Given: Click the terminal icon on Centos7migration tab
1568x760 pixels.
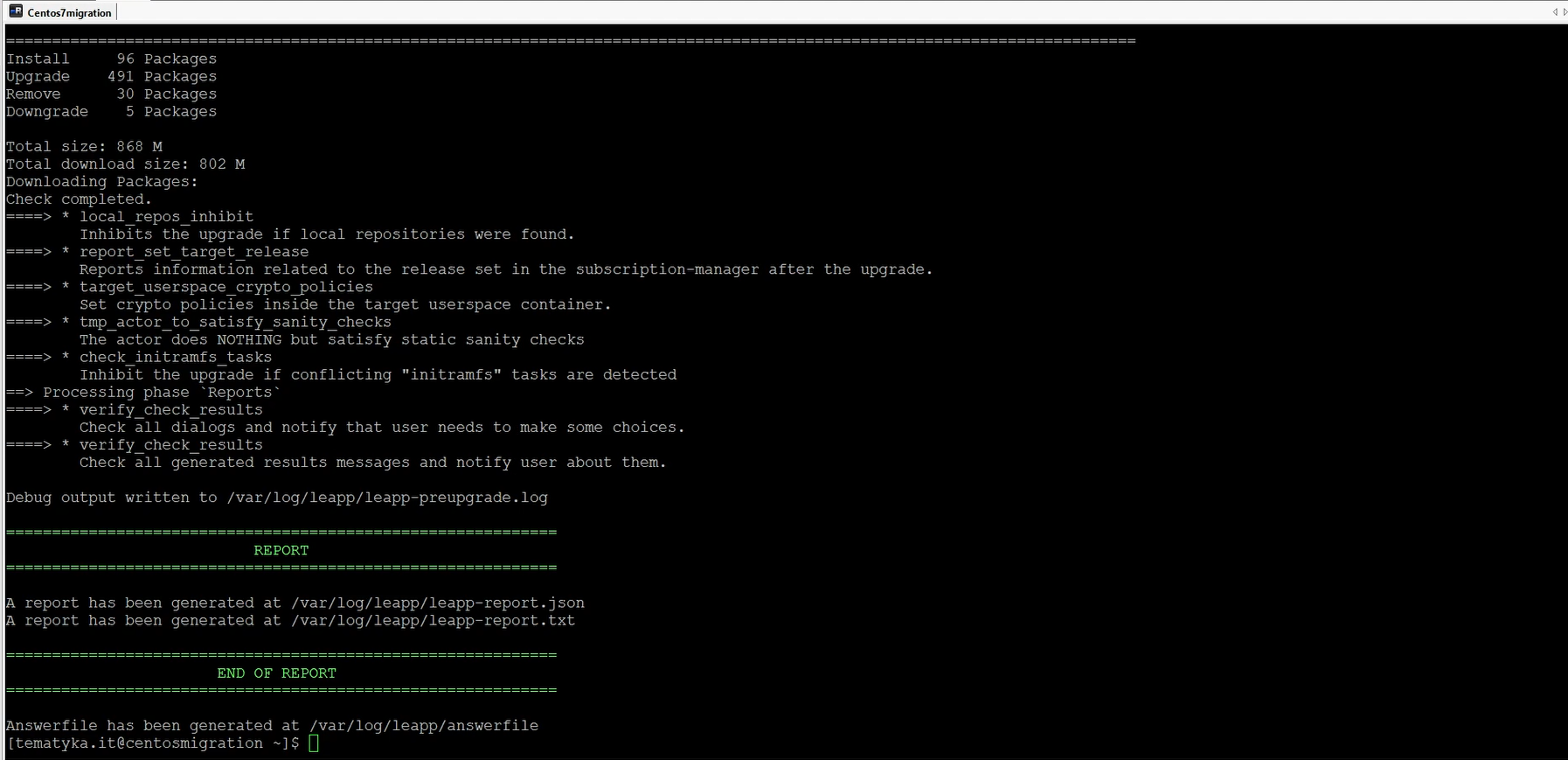Looking at the screenshot, I should (16, 11).
